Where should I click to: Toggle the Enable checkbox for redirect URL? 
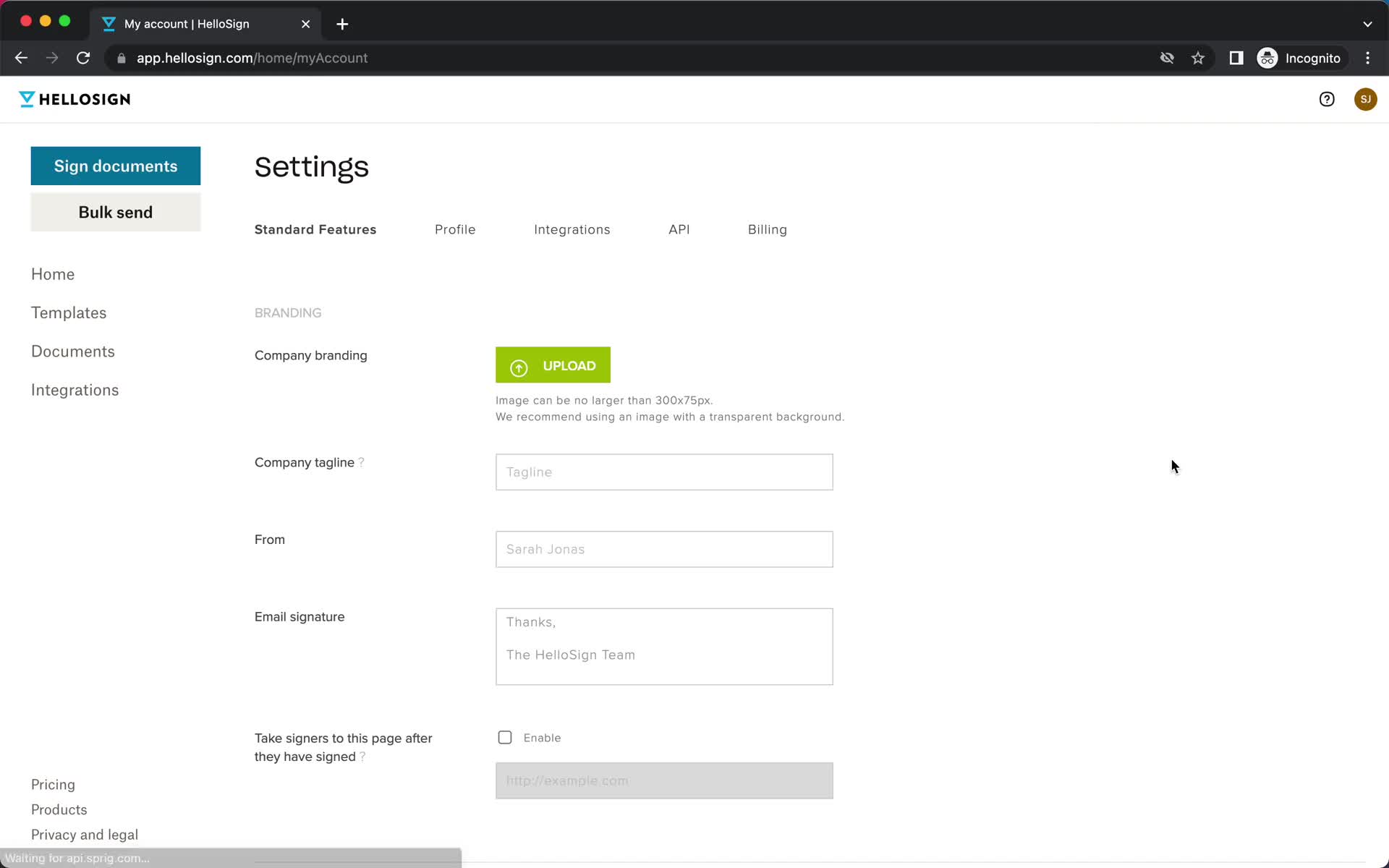pyautogui.click(x=505, y=738)
